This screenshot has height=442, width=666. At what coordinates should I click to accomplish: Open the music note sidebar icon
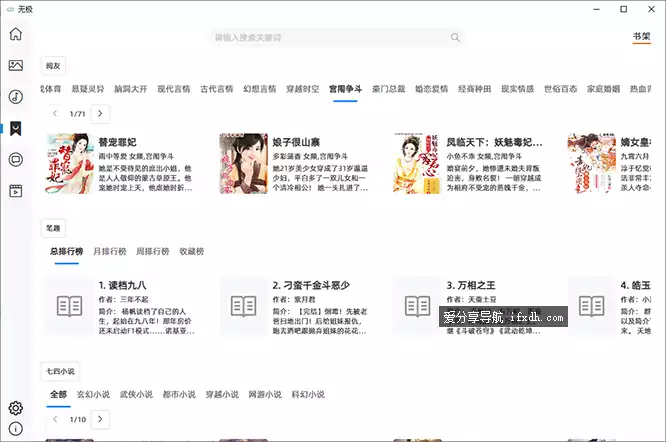(16, 97)
